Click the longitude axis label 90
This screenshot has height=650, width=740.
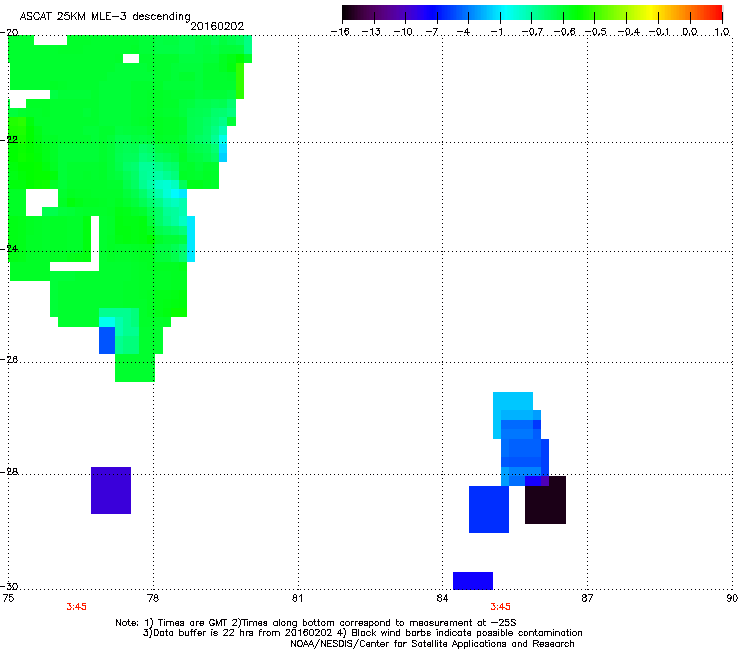pos(732,598)
